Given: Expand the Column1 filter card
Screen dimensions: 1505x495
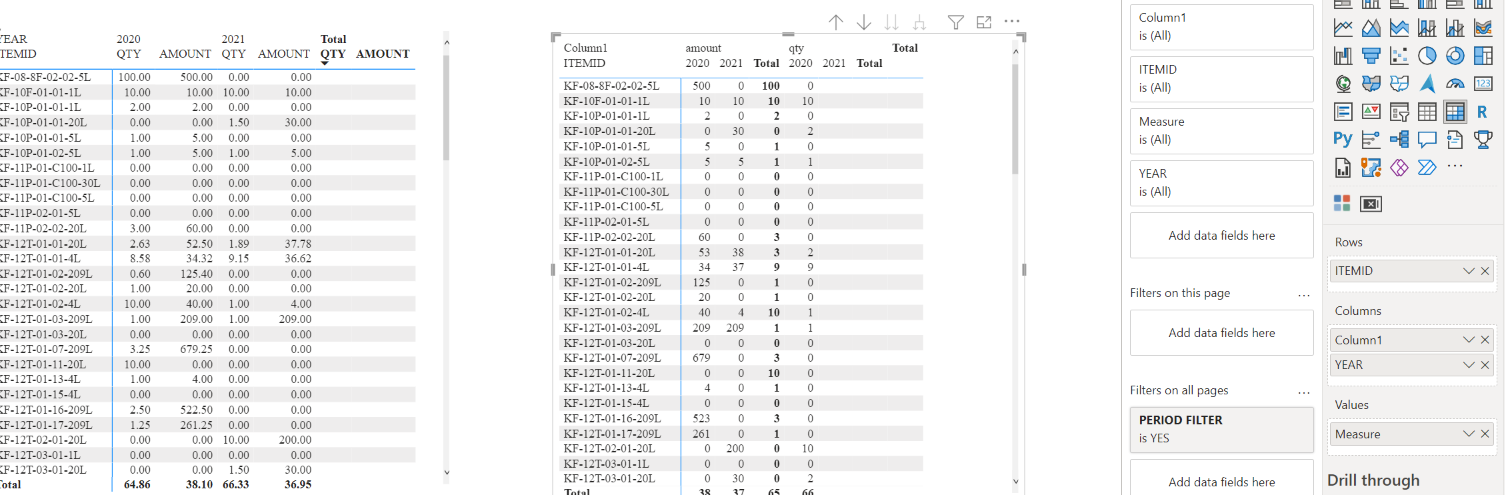Looking at the screenshot, I should 1221,26.
